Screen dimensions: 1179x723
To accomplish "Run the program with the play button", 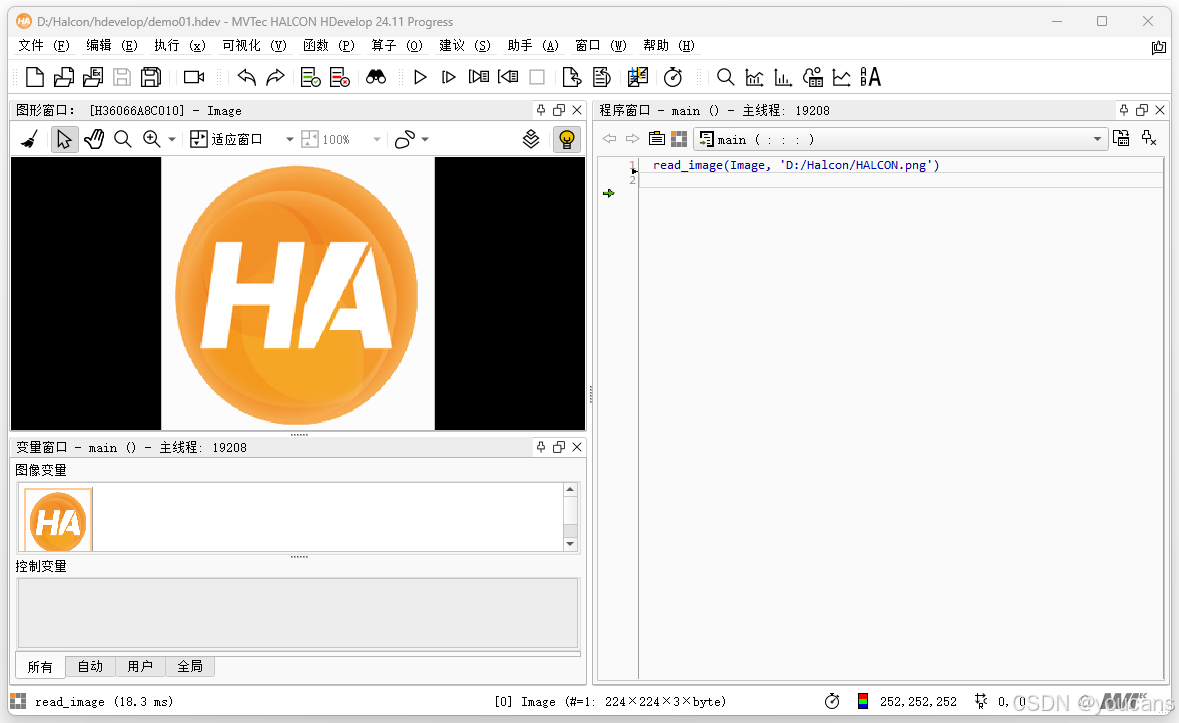I will pos(420,77).
